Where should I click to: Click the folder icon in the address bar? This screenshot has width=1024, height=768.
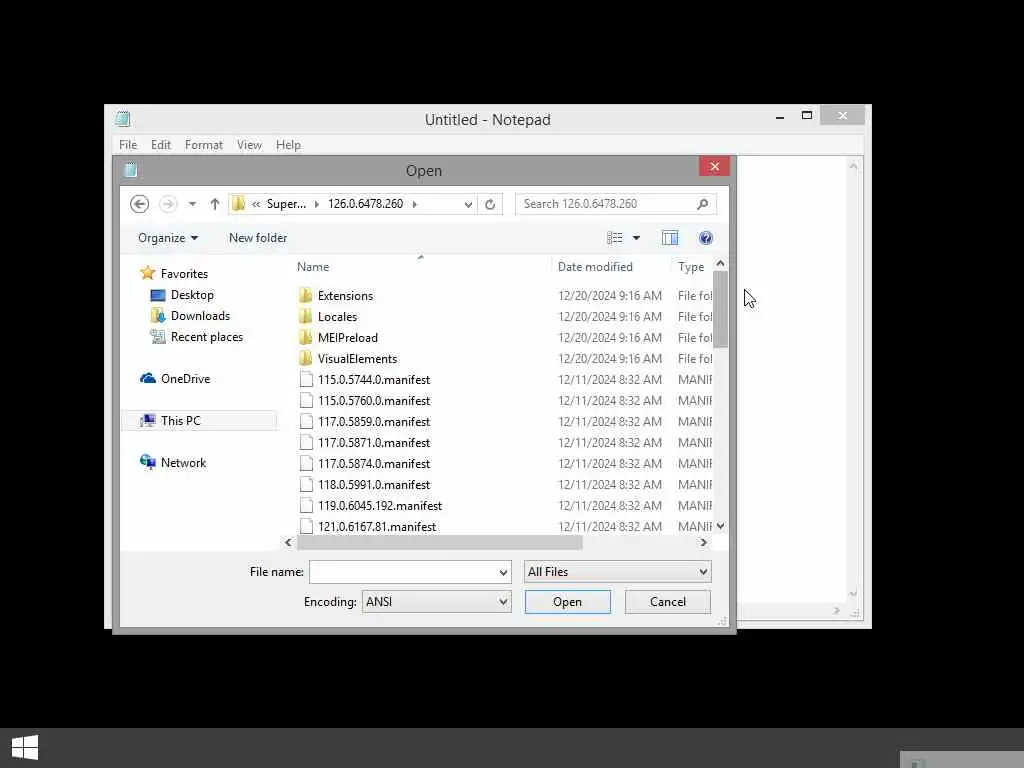239,204
